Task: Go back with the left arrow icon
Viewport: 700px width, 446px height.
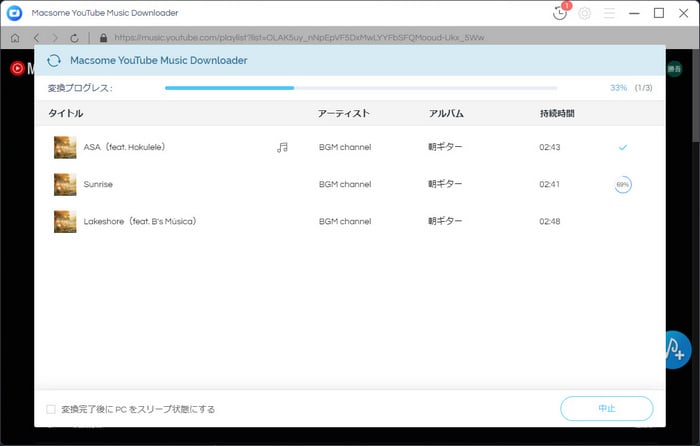Action: [x=37, y=38]
